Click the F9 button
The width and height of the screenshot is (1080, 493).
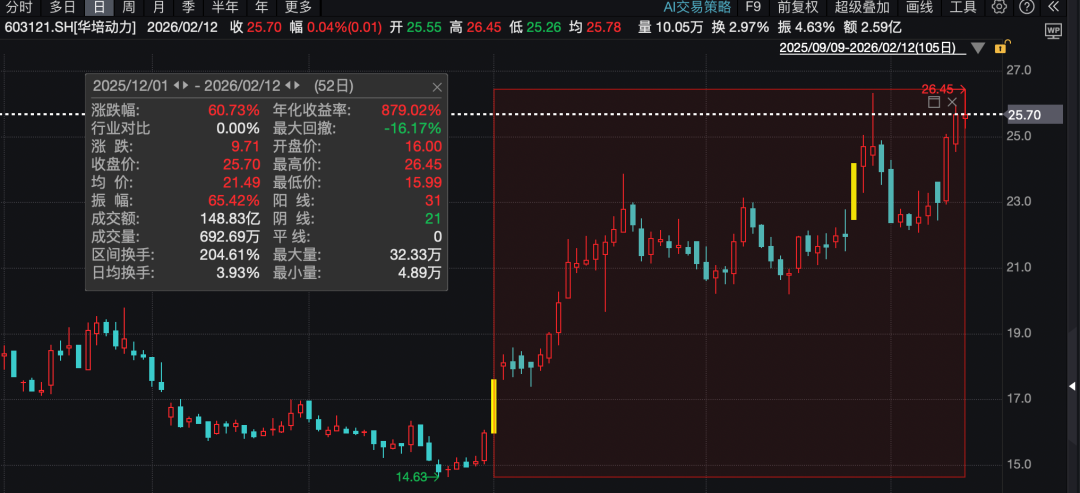click(x=756, y=7)
